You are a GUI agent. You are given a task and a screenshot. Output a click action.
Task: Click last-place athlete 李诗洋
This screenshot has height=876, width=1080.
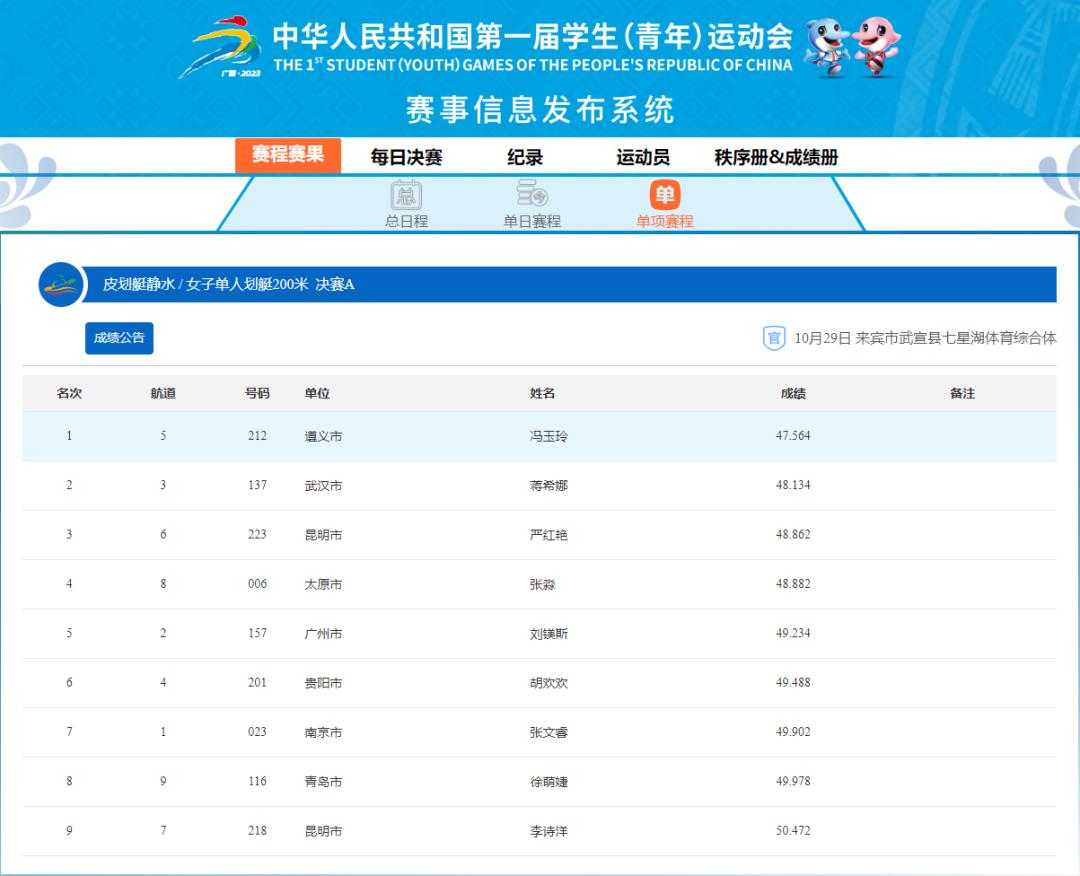click(548, 831)
